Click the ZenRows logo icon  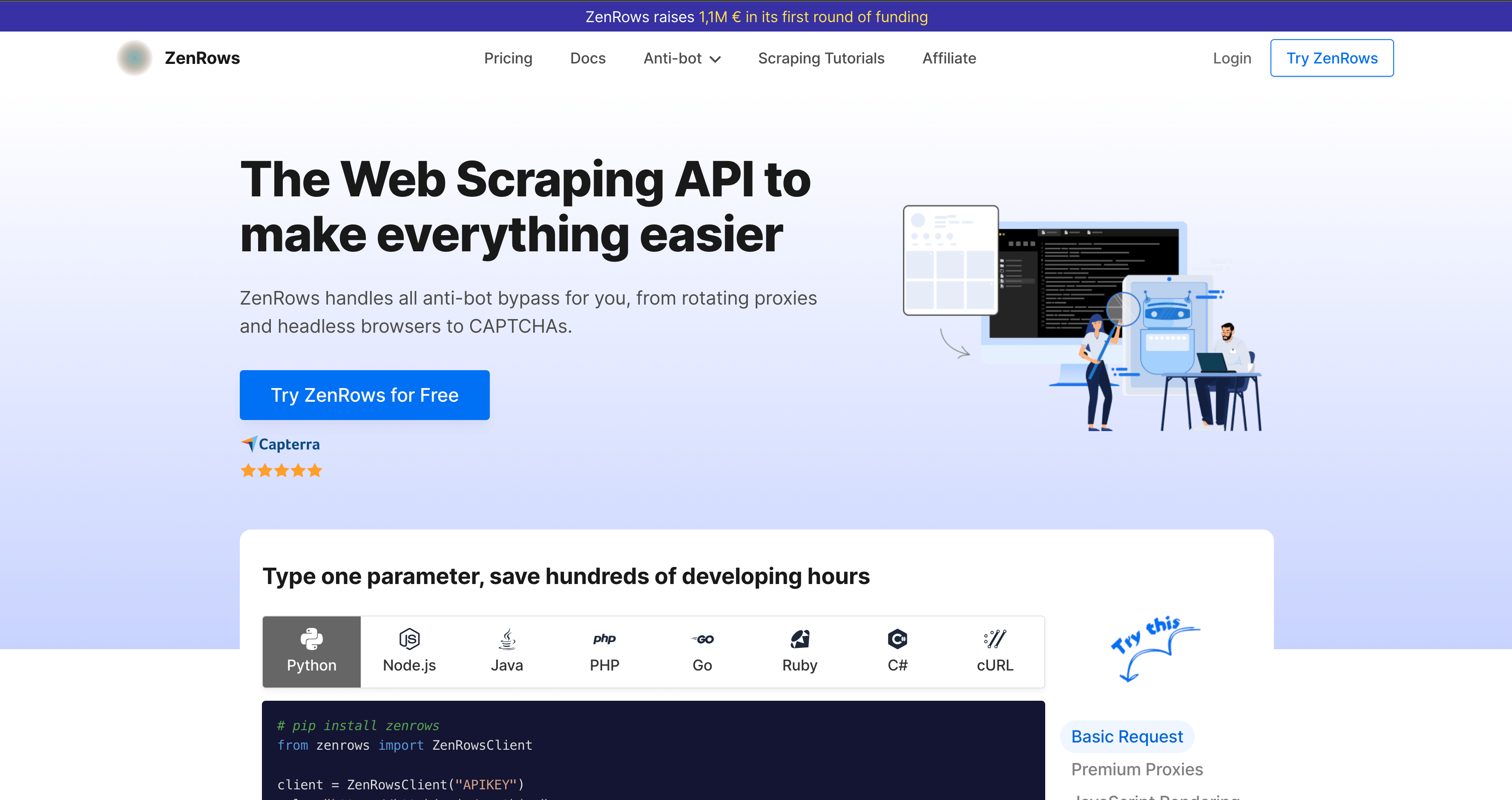(x=135, y=58)
